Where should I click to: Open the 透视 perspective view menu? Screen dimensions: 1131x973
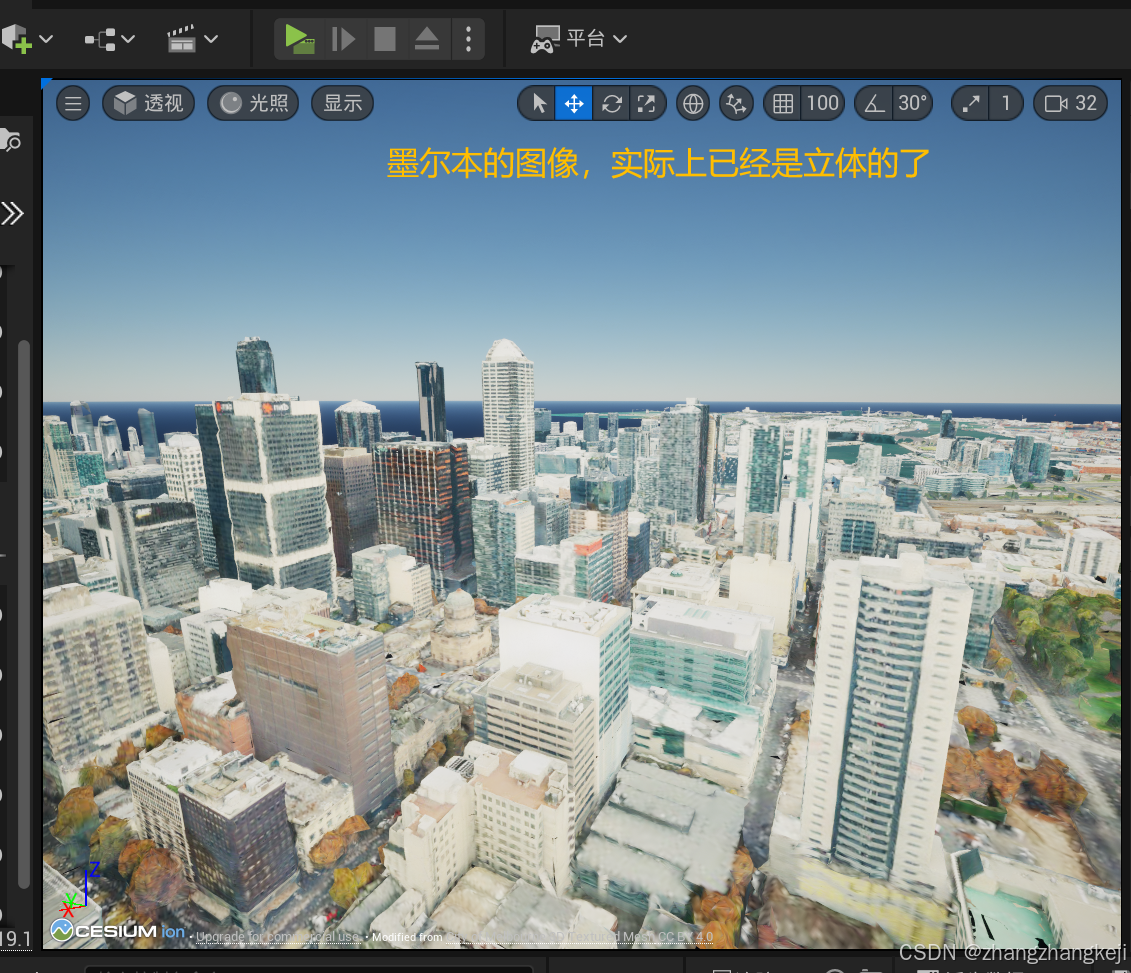tap(149, 103)
